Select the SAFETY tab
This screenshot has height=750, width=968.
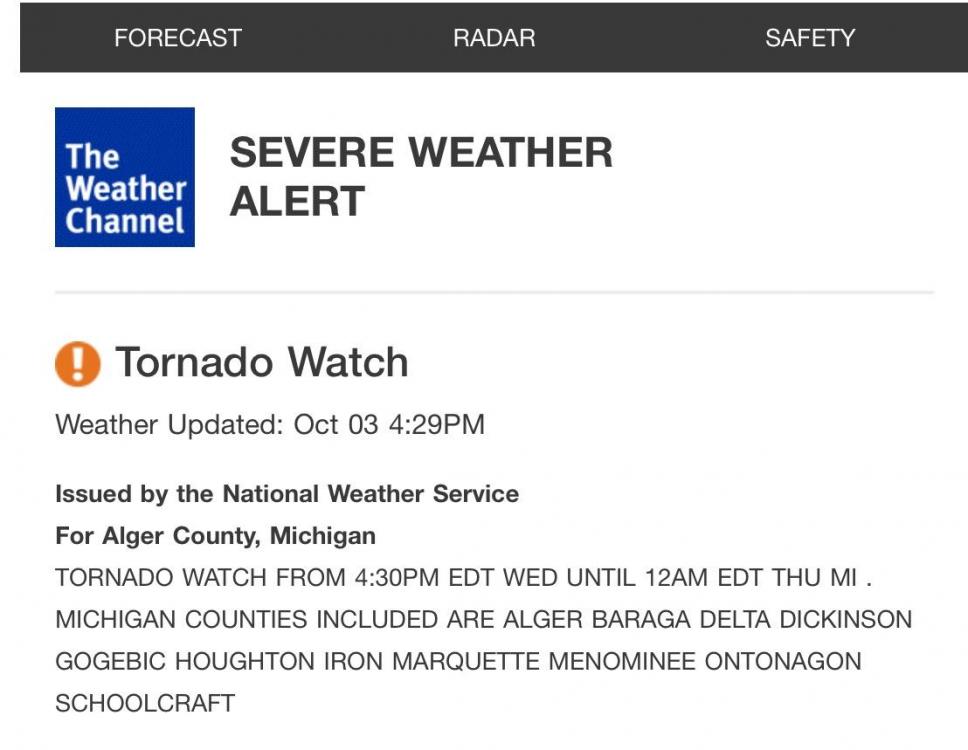click(810, 38)
